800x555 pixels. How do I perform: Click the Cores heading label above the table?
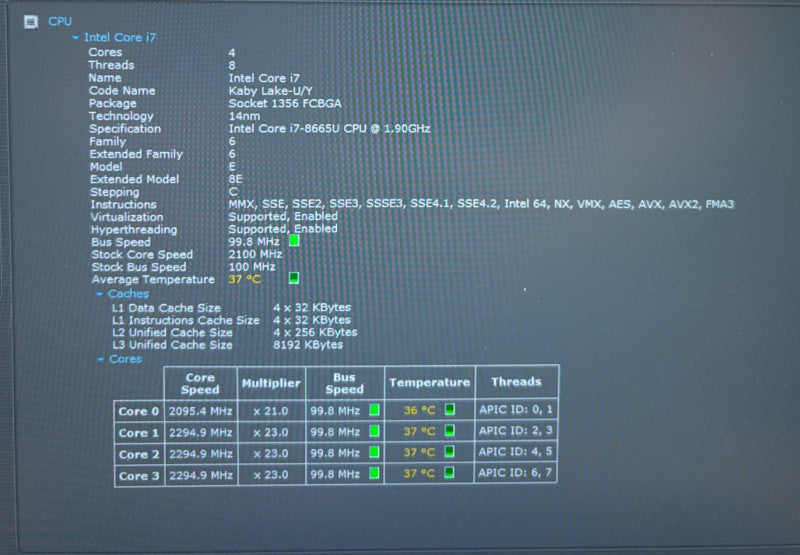tap(126, 359)
